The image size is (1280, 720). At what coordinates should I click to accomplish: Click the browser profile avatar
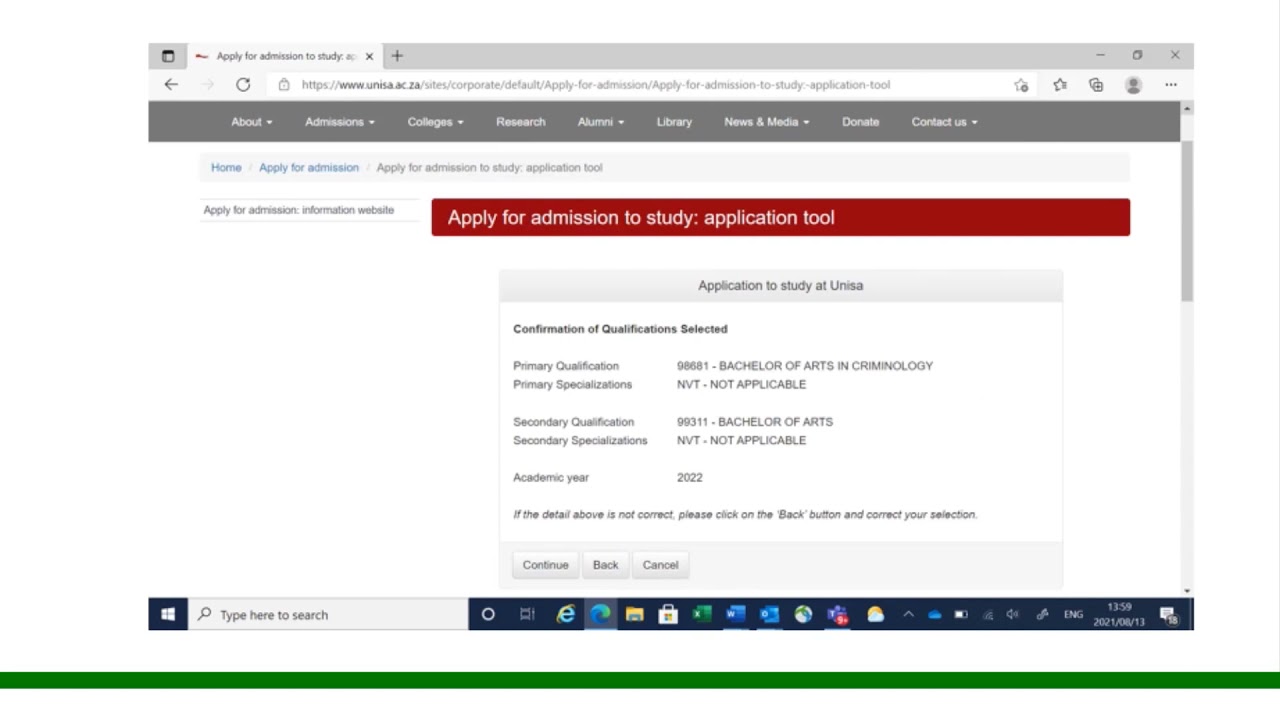point(1133,85)
